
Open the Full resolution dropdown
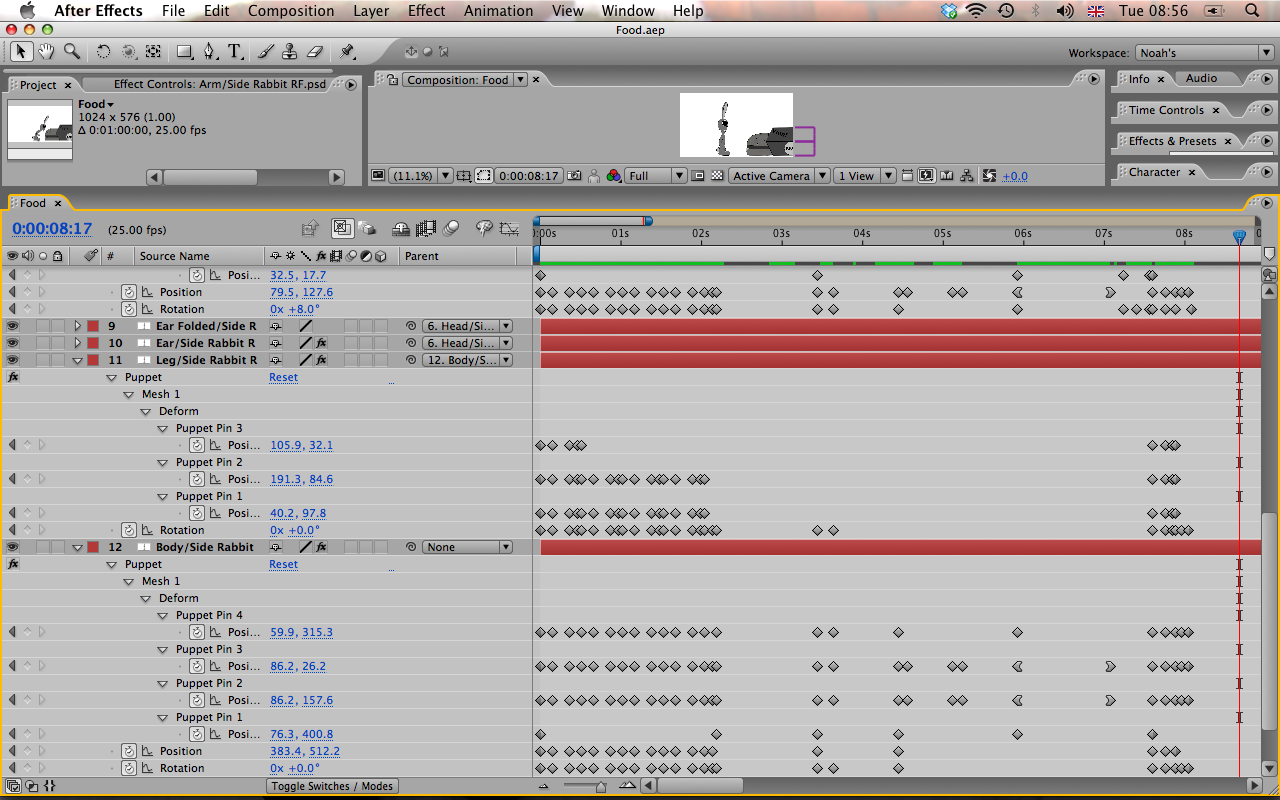pyautogui.click(x=656, y=176)
